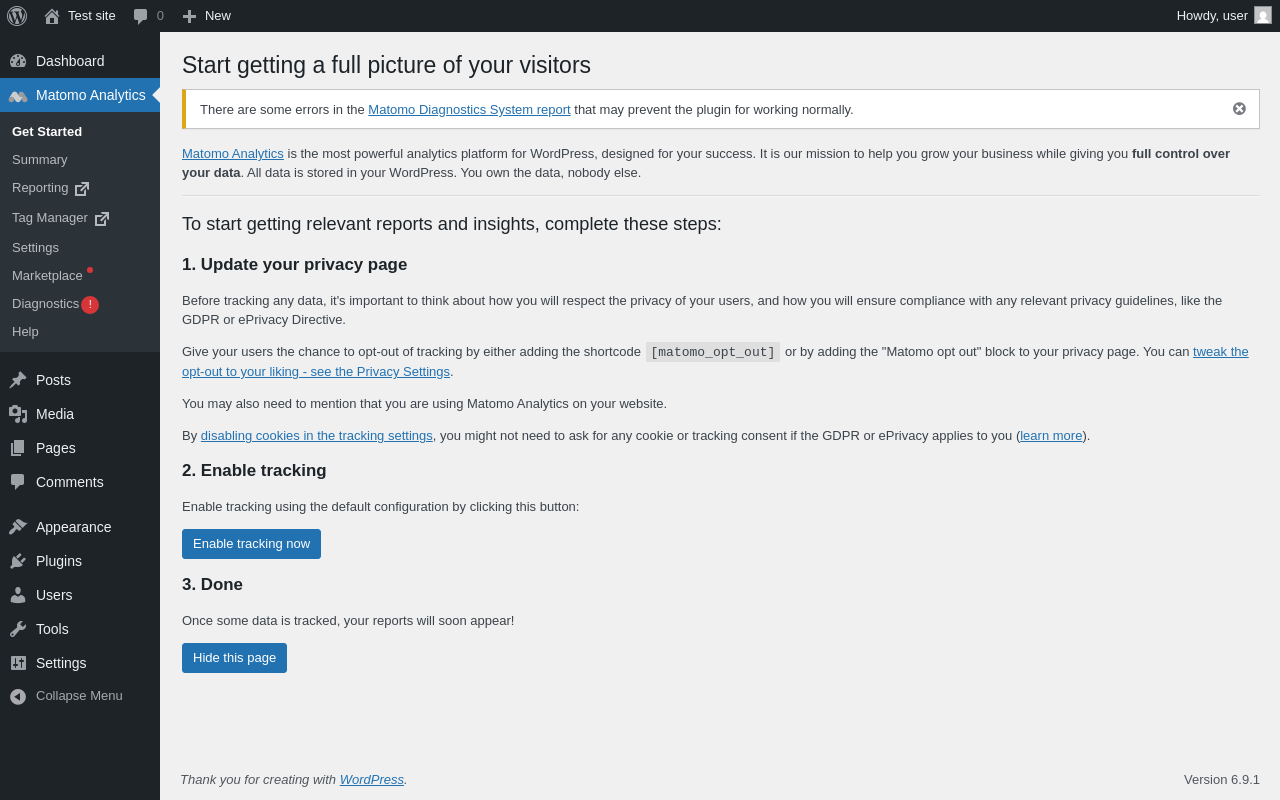The width and height of the screenshot is (1280, 800).
Task: Open Reporting external link in sidebar
Action: [50, 188]
